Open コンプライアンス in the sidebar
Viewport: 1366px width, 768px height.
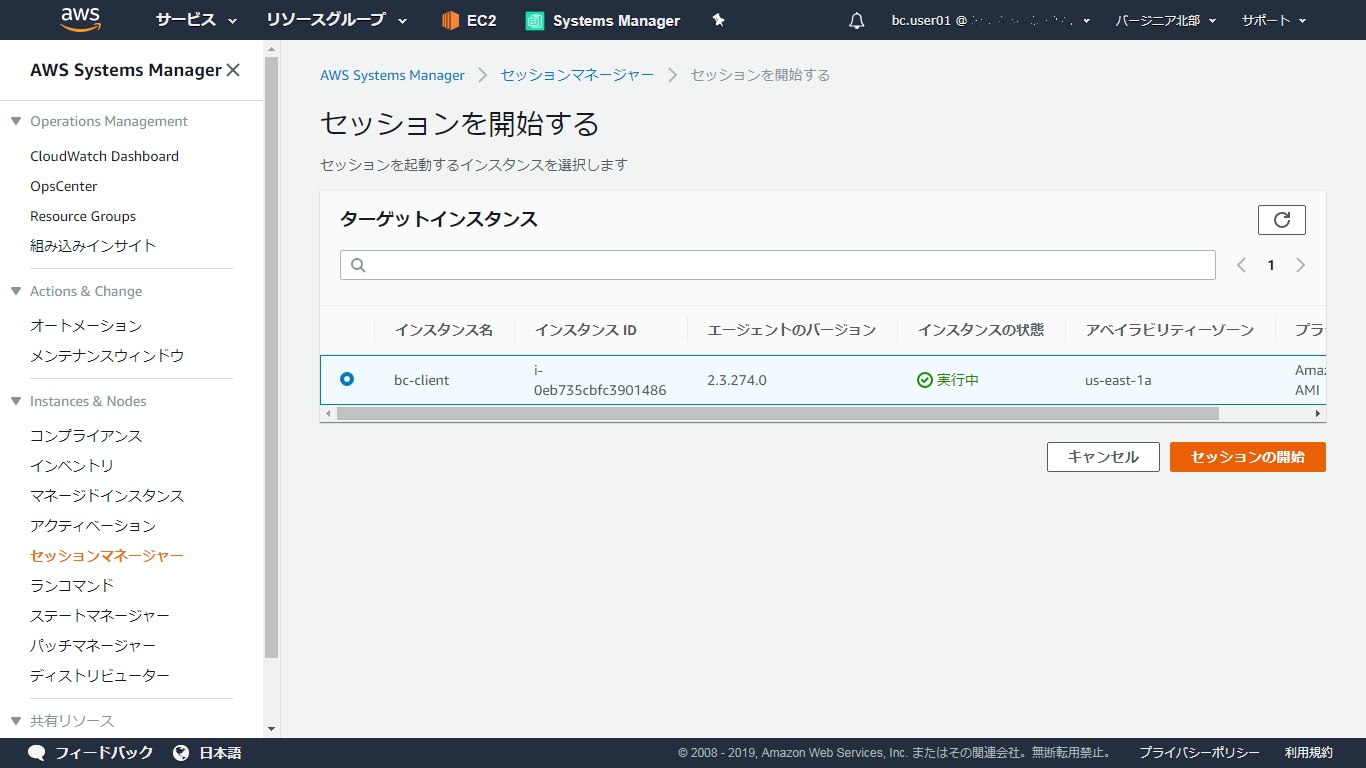coord(86,436)
